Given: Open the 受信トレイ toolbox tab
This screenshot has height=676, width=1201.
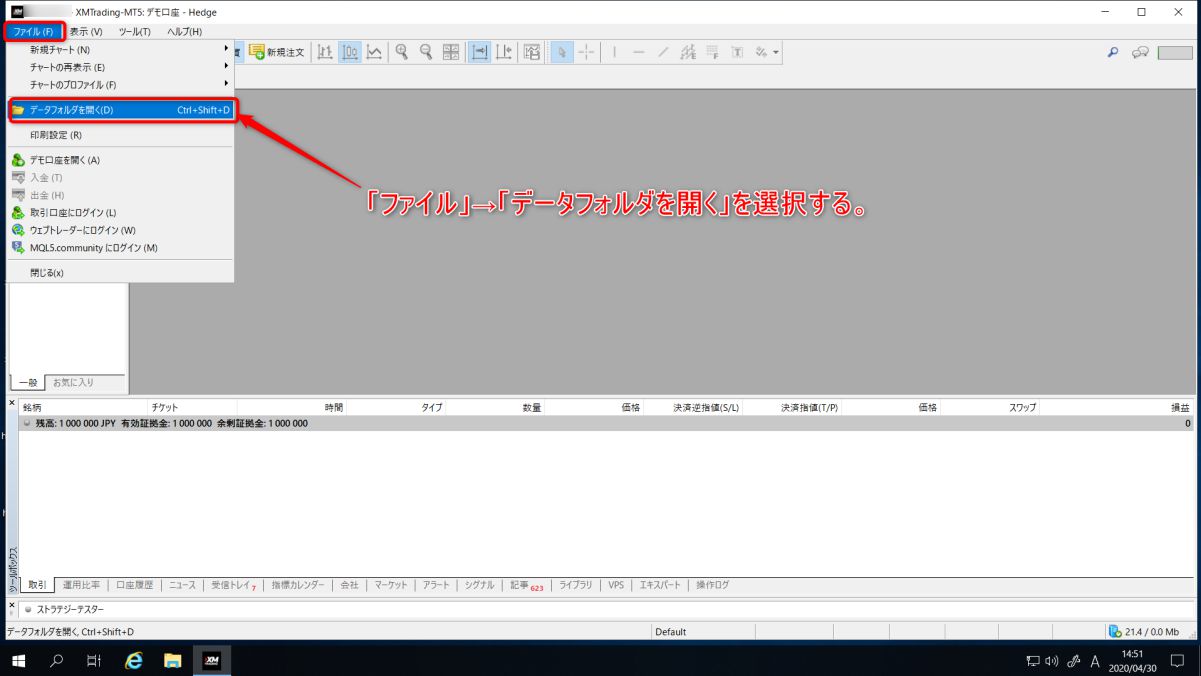Looking at the screenshot, I should [234, 585].
